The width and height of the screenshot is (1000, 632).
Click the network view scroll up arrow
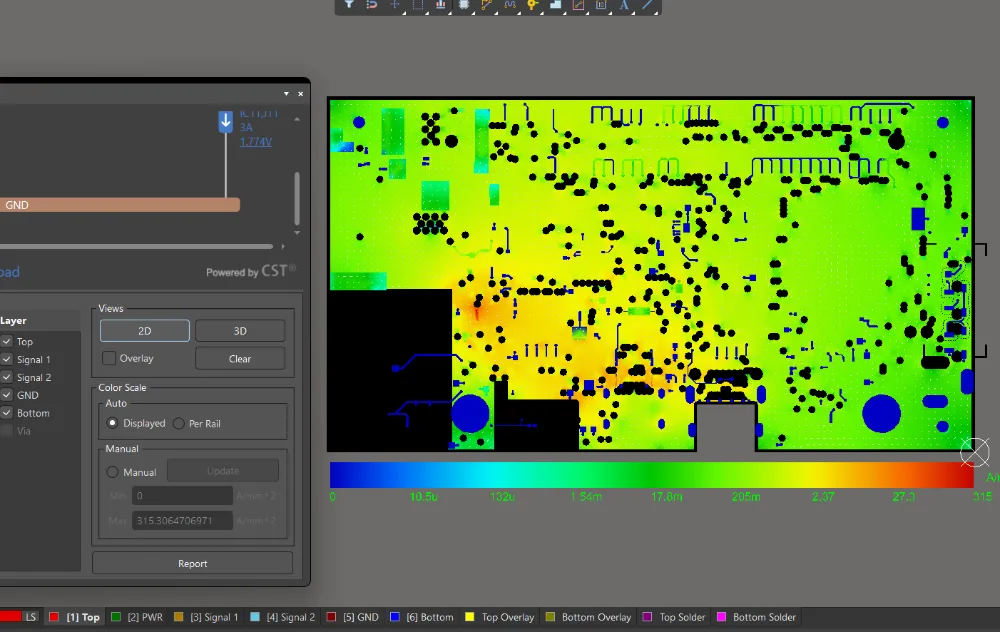tap(297, 119)
